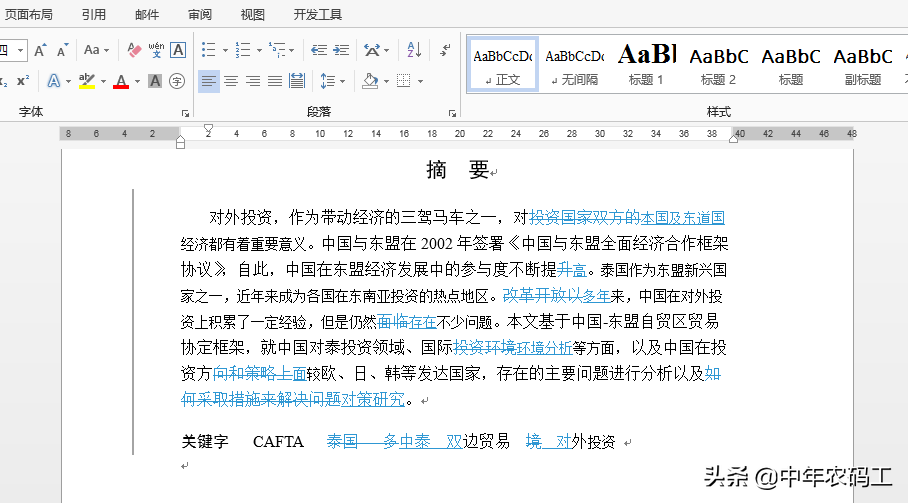Image resolution: width=908 pixels, height=503 pixels.
Task: Click the CAFTA keyword in the document
Action: pyautogui.click(x=279, y=442)
